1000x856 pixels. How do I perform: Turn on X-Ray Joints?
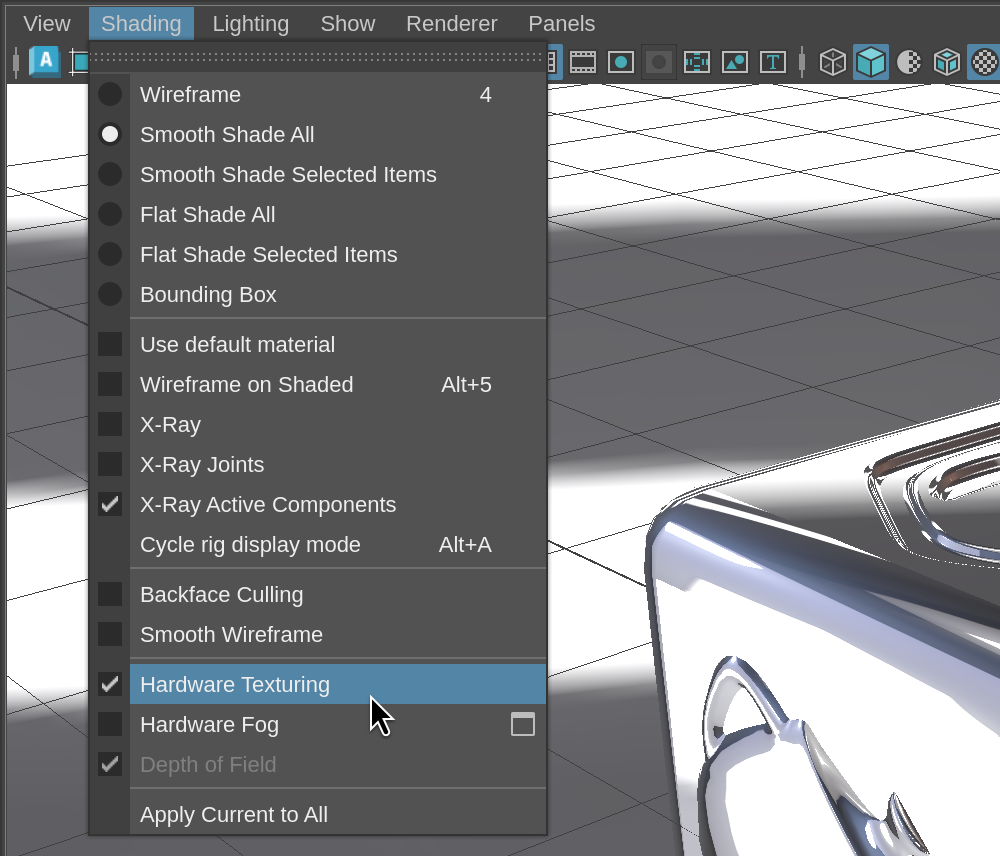point(318,464)
